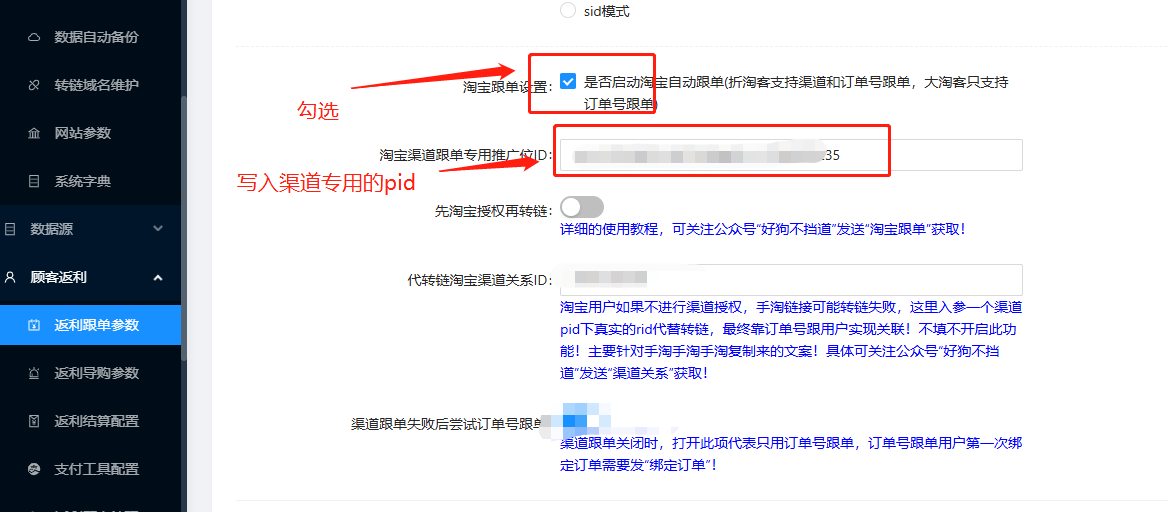The height and width of the screenshot is (512, 1168).
Task: Click the link icon beside 转链域名维护
Action: (34, 85)
